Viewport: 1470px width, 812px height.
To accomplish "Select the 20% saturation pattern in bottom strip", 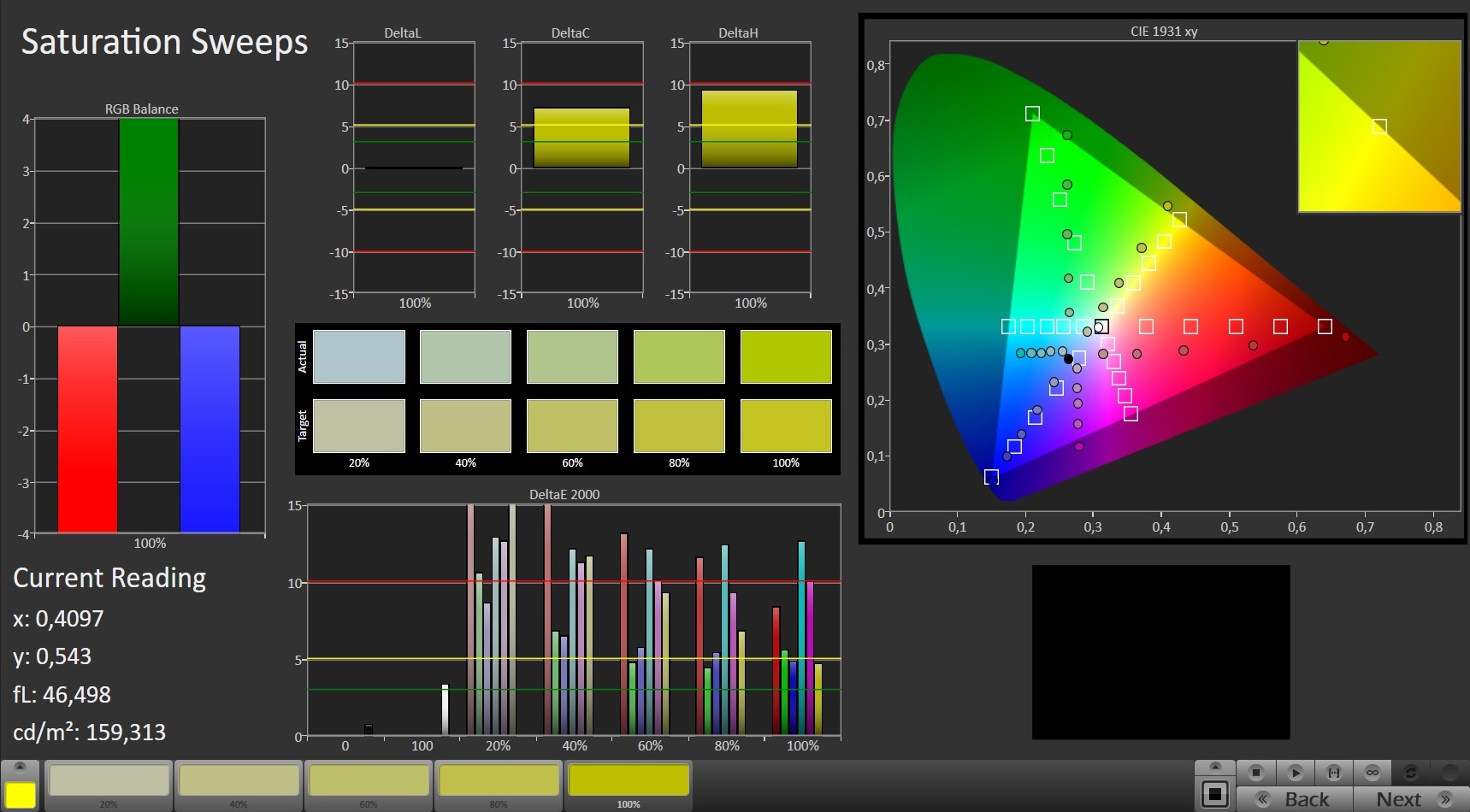I will click(x=109, y=786).
